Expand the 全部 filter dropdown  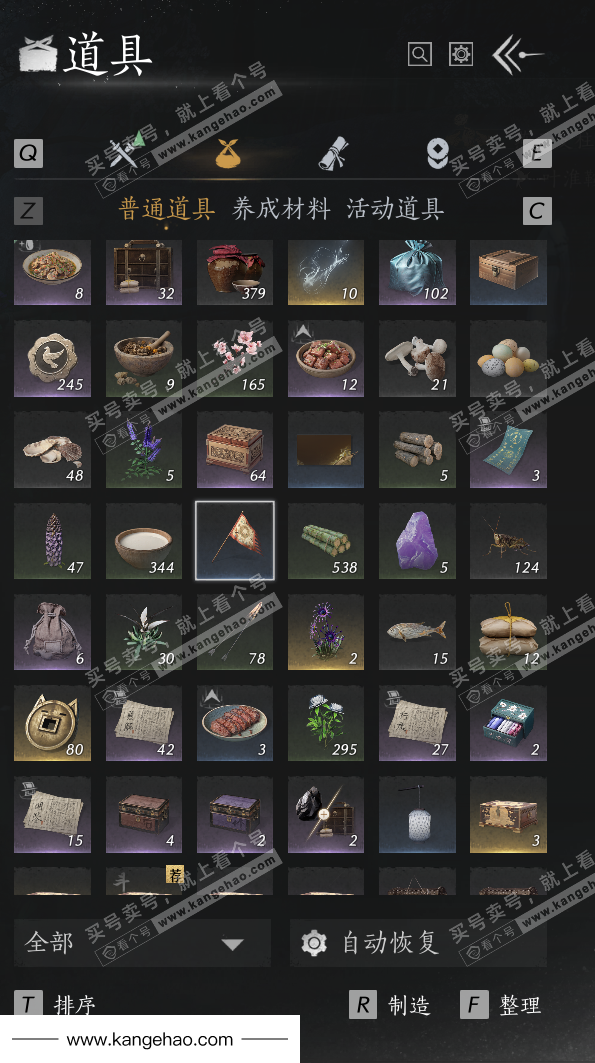pos(142,942)
